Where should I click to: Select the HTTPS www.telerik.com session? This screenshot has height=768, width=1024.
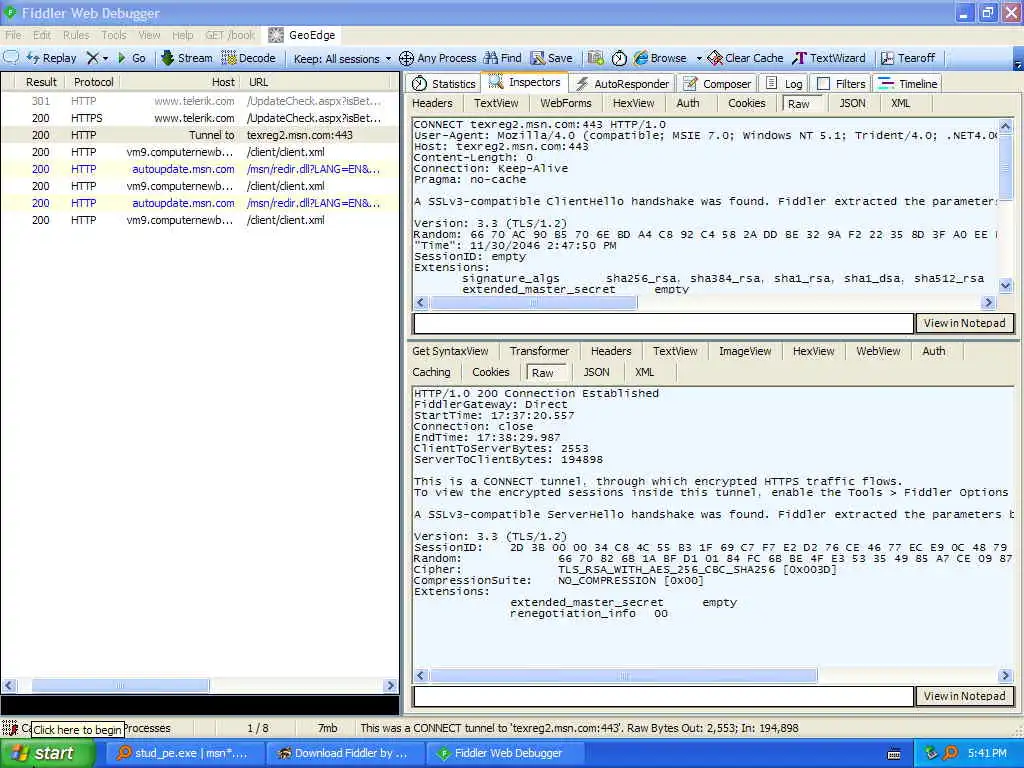tap(200, 118)
